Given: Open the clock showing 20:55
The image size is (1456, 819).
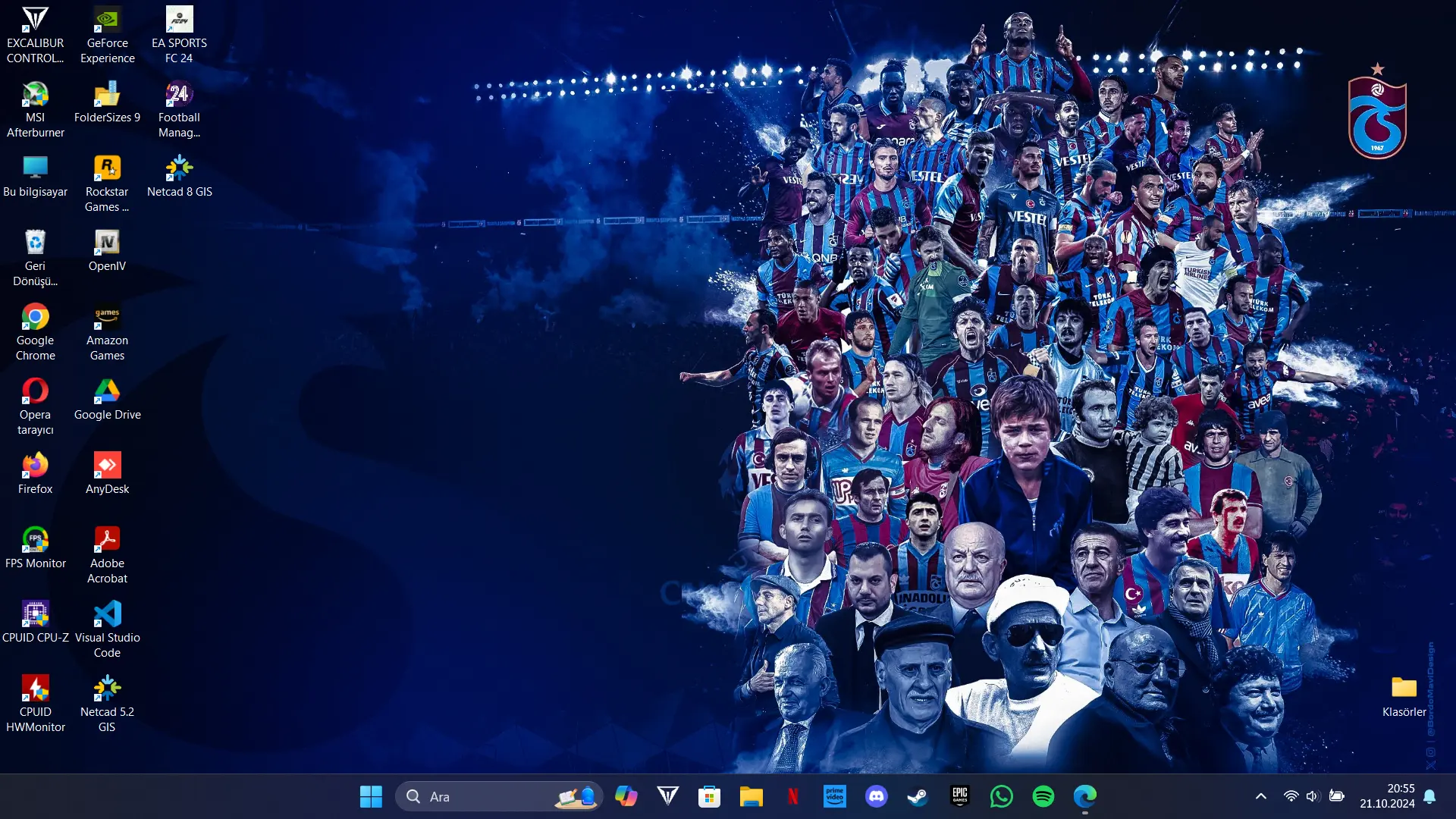Looking at the screenshot, I should point(1387,796).
